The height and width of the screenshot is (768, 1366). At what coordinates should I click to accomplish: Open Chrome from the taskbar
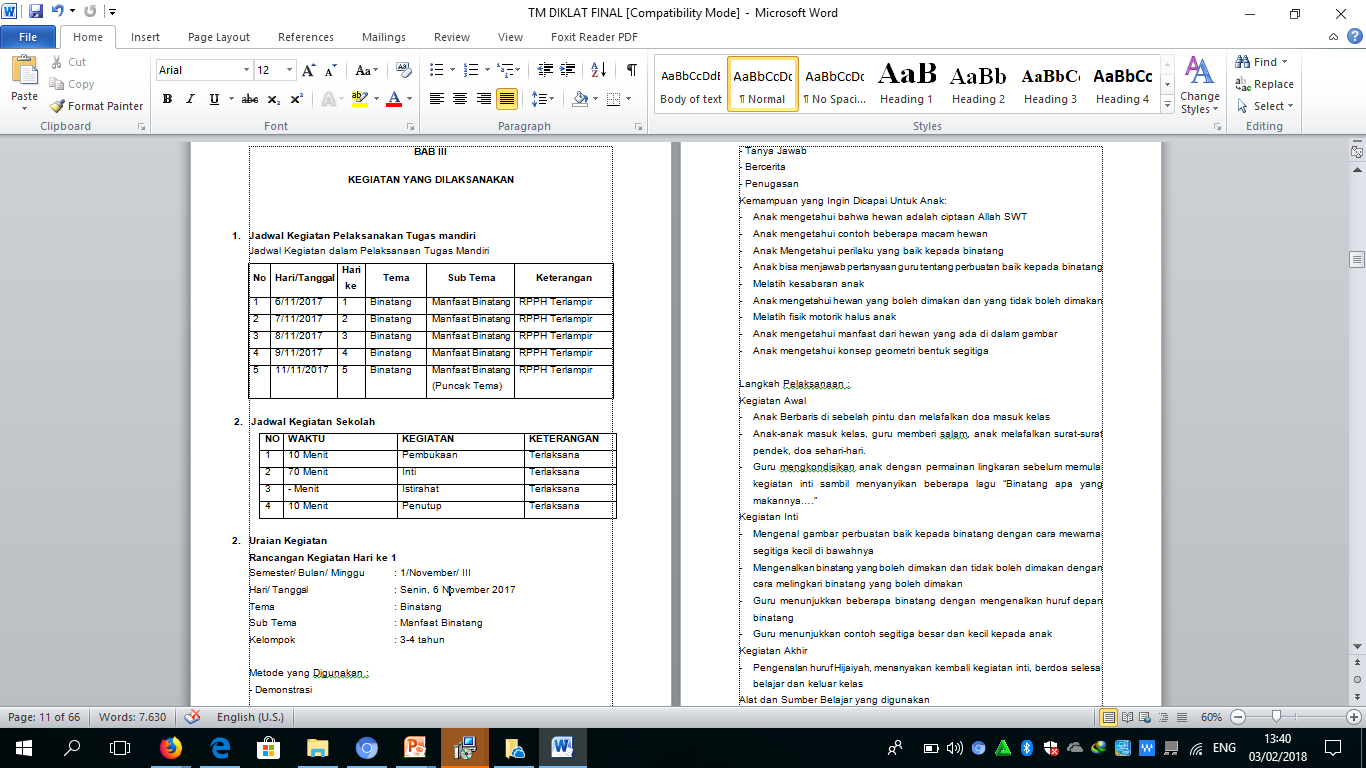[367, 748]
